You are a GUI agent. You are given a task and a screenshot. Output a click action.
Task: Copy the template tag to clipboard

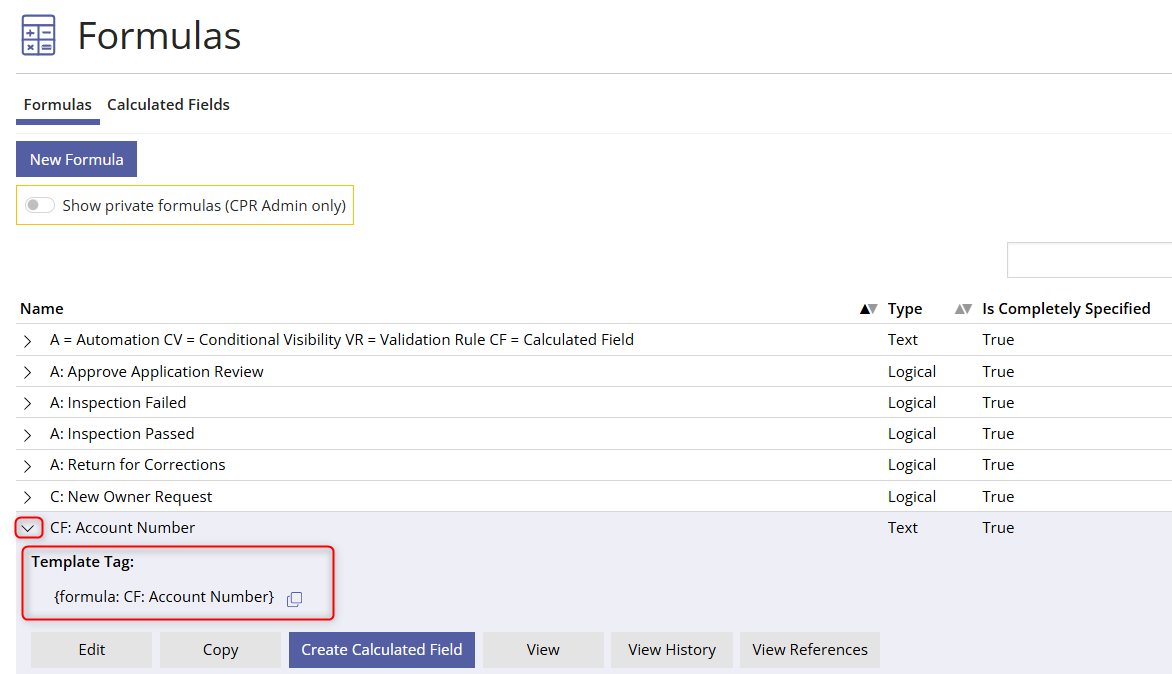(x=294, y=599)
